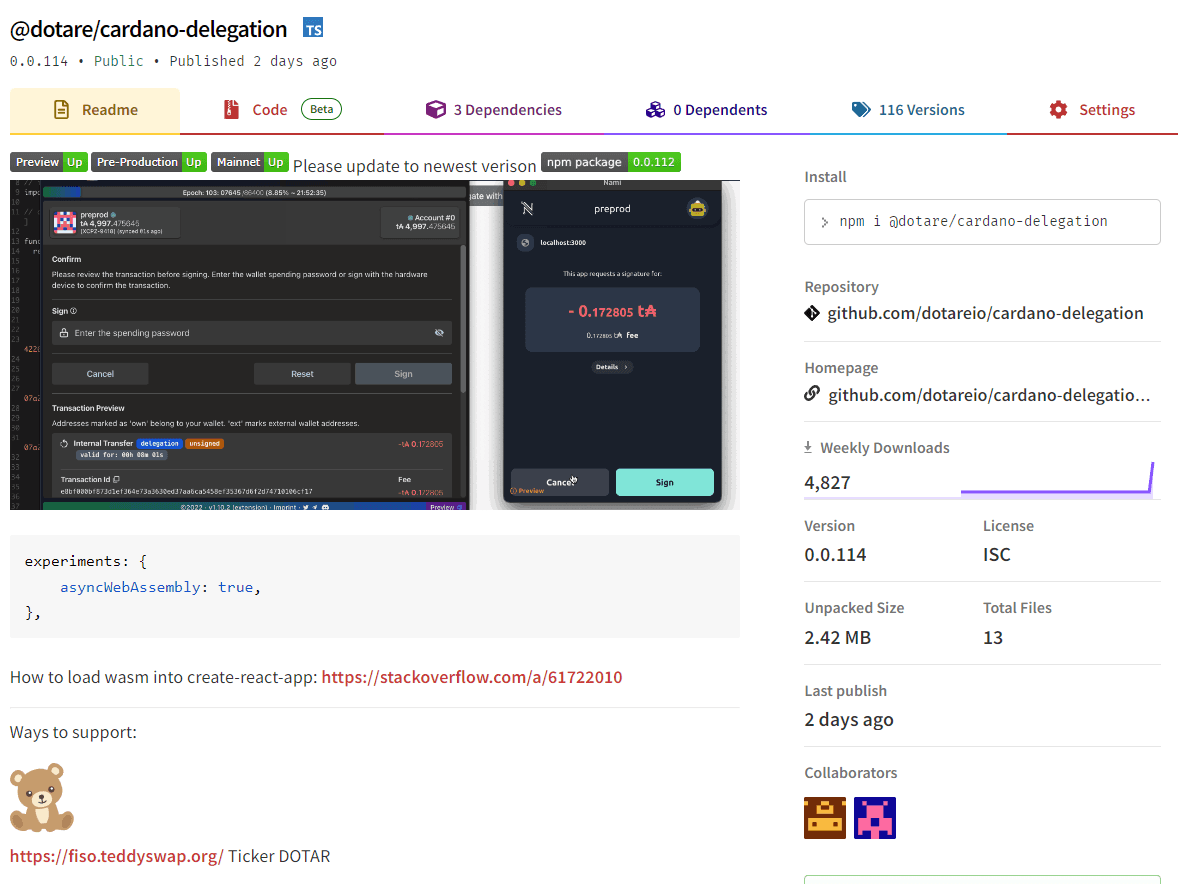This screenshot has width=1182, height=884.
Task: Click the git repository diamond icon
Action: tap(812, 313)
